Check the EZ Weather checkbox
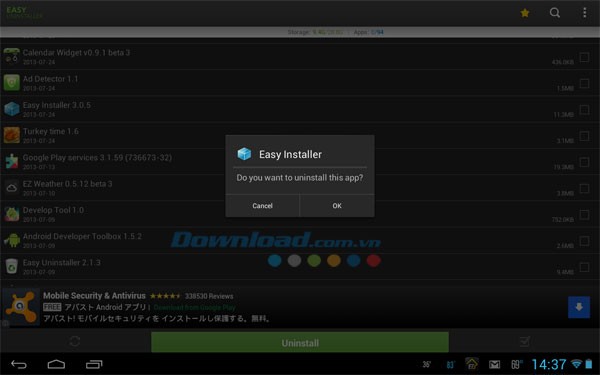600x375 pixels. (x=584, y=189)
